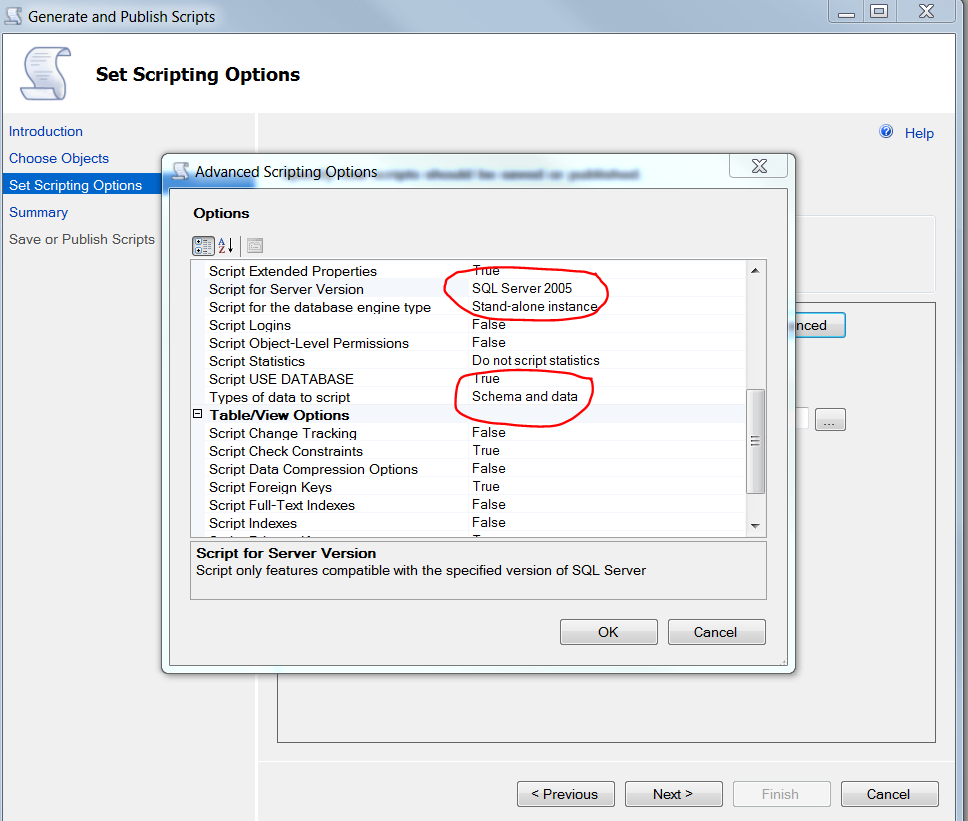Toggle Script Check Constraints True value

point(486,451)
